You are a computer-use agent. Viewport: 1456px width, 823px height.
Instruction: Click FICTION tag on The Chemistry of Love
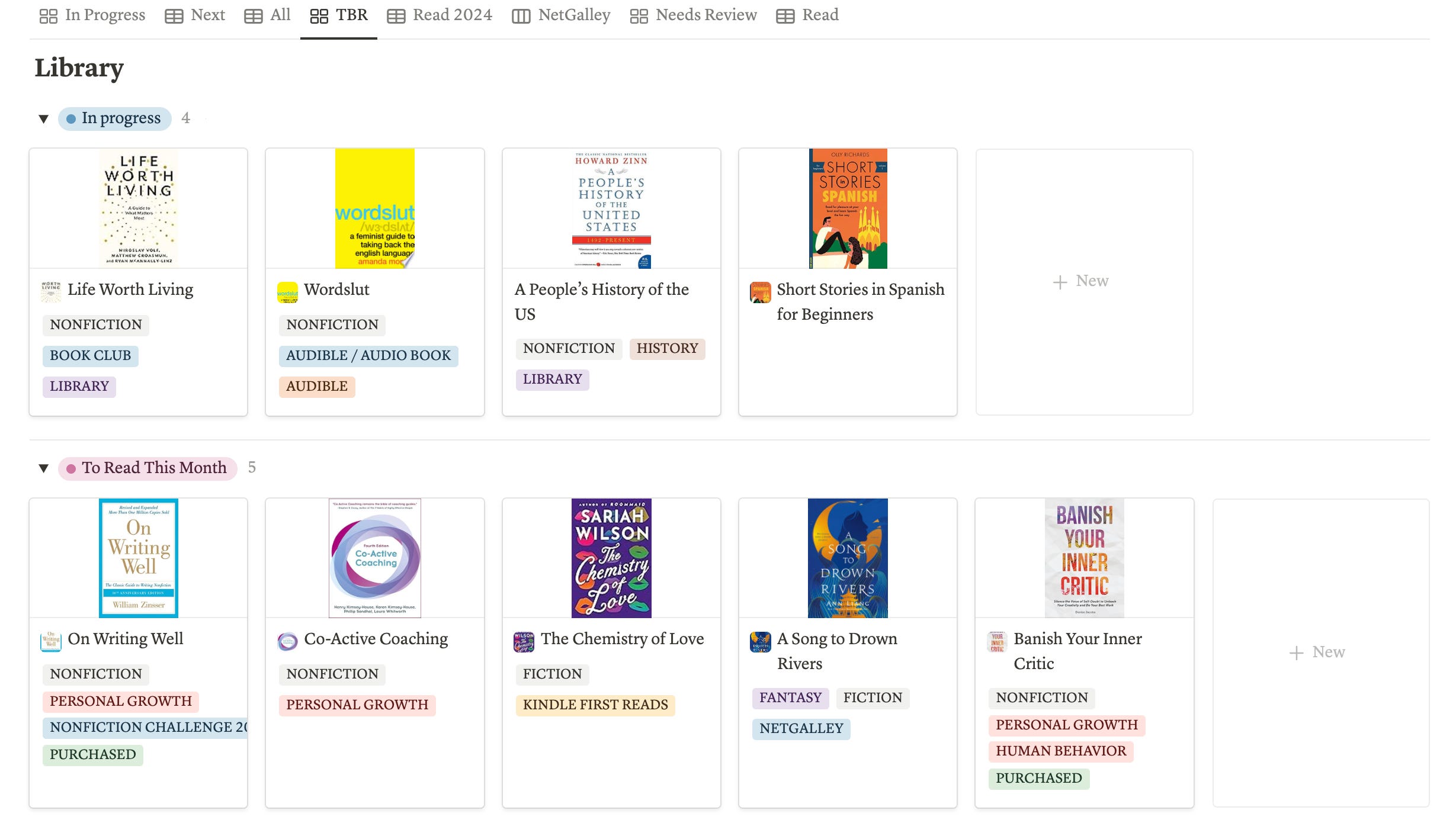point(553,674)
